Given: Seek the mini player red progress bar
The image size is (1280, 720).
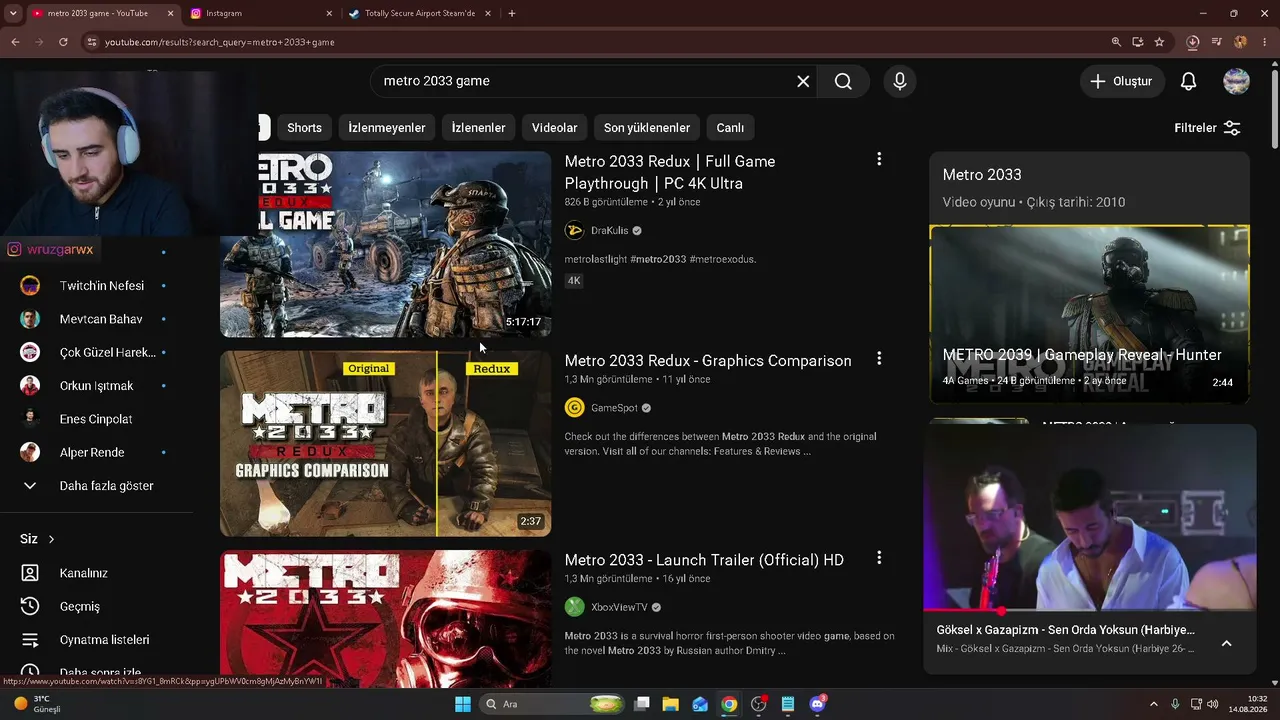Looking at the screenshot, I should click(1089, 610).
